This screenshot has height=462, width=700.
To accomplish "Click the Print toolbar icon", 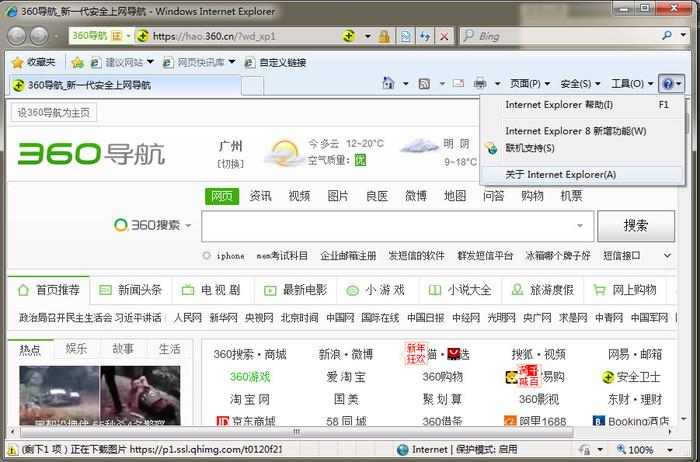I will point(480,84).
